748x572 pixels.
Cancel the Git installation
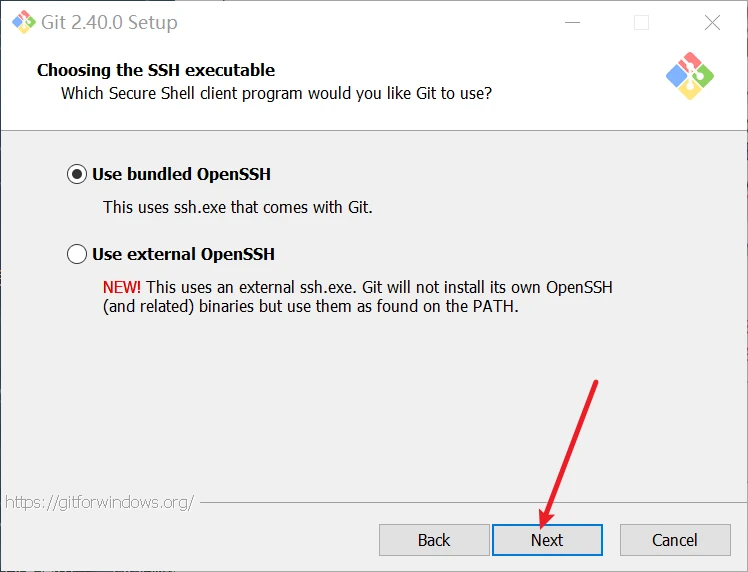pyautogui.click(x=675, y=540)
